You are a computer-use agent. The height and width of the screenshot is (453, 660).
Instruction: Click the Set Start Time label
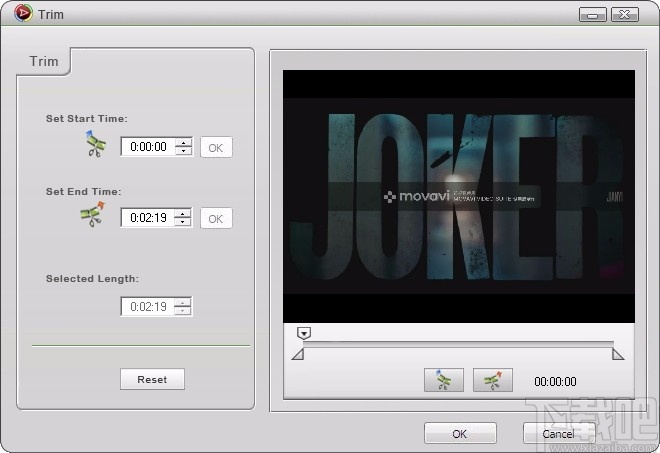pos(87,119)
